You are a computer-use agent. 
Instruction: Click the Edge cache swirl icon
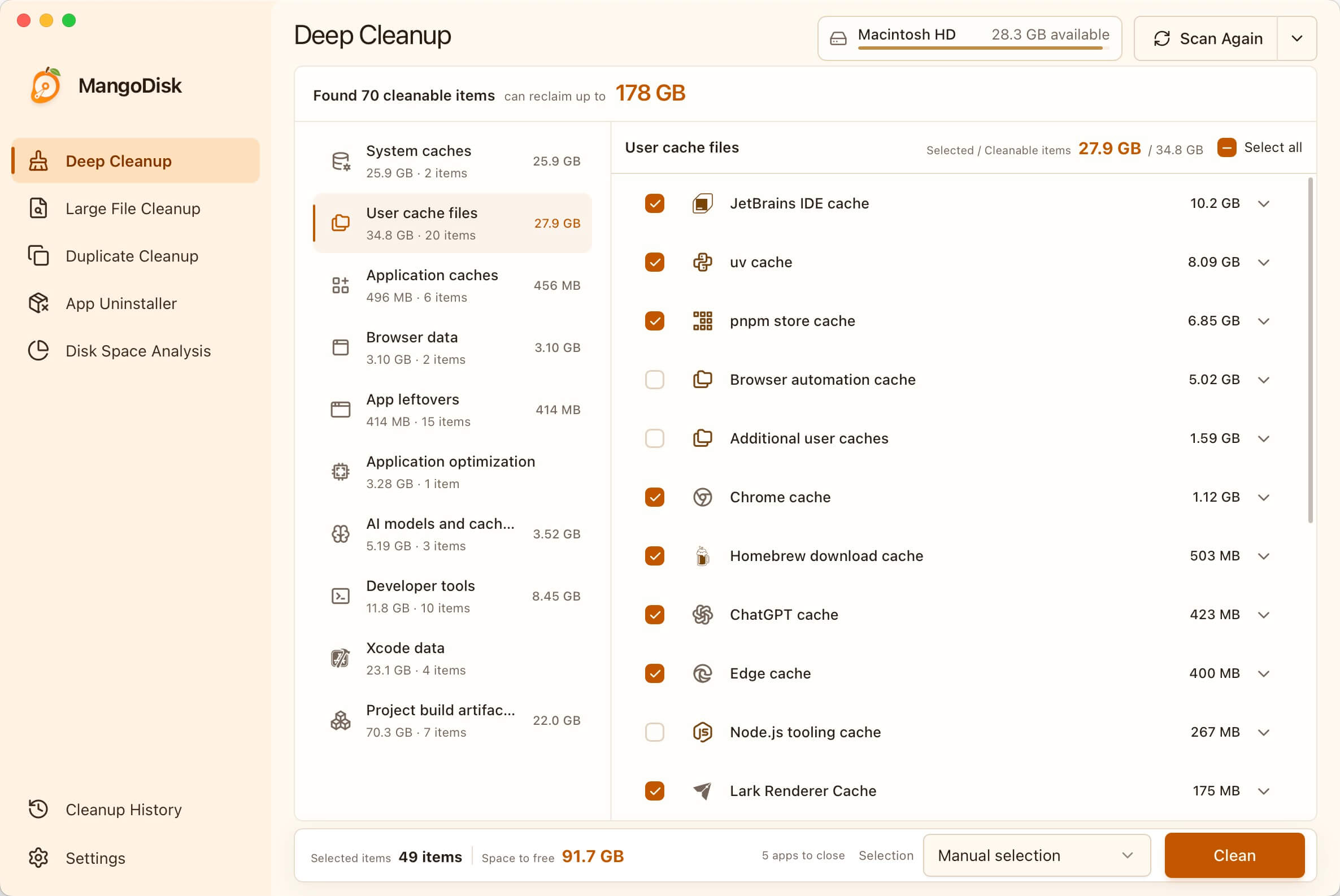703,674
